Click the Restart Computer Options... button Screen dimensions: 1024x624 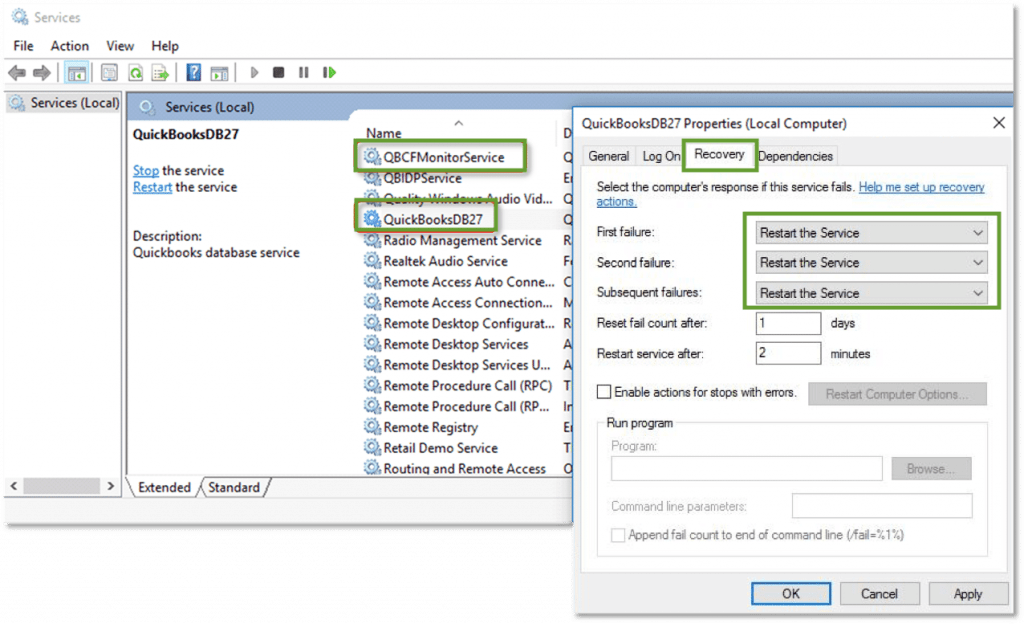(897, 394)
